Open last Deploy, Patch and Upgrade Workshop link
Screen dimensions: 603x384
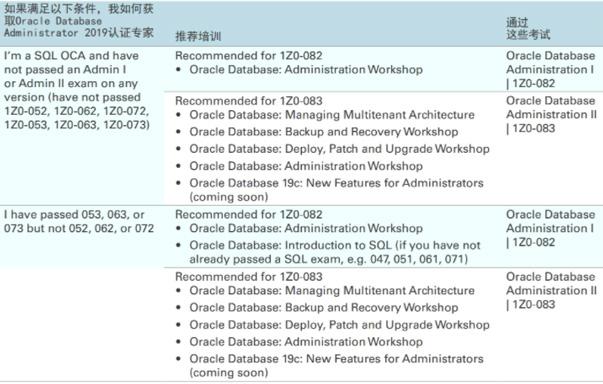pyautogui.click(x=339, y=325)
